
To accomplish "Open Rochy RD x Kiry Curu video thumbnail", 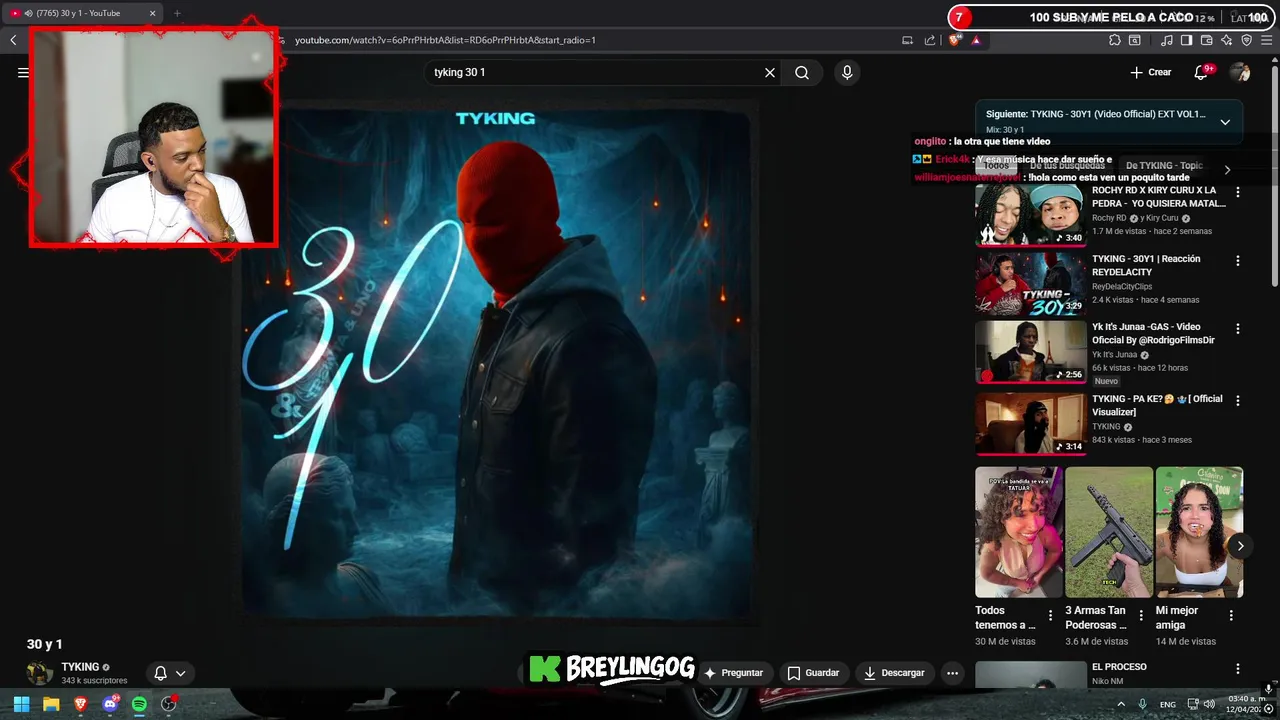I will click(x=1030, y=214).
